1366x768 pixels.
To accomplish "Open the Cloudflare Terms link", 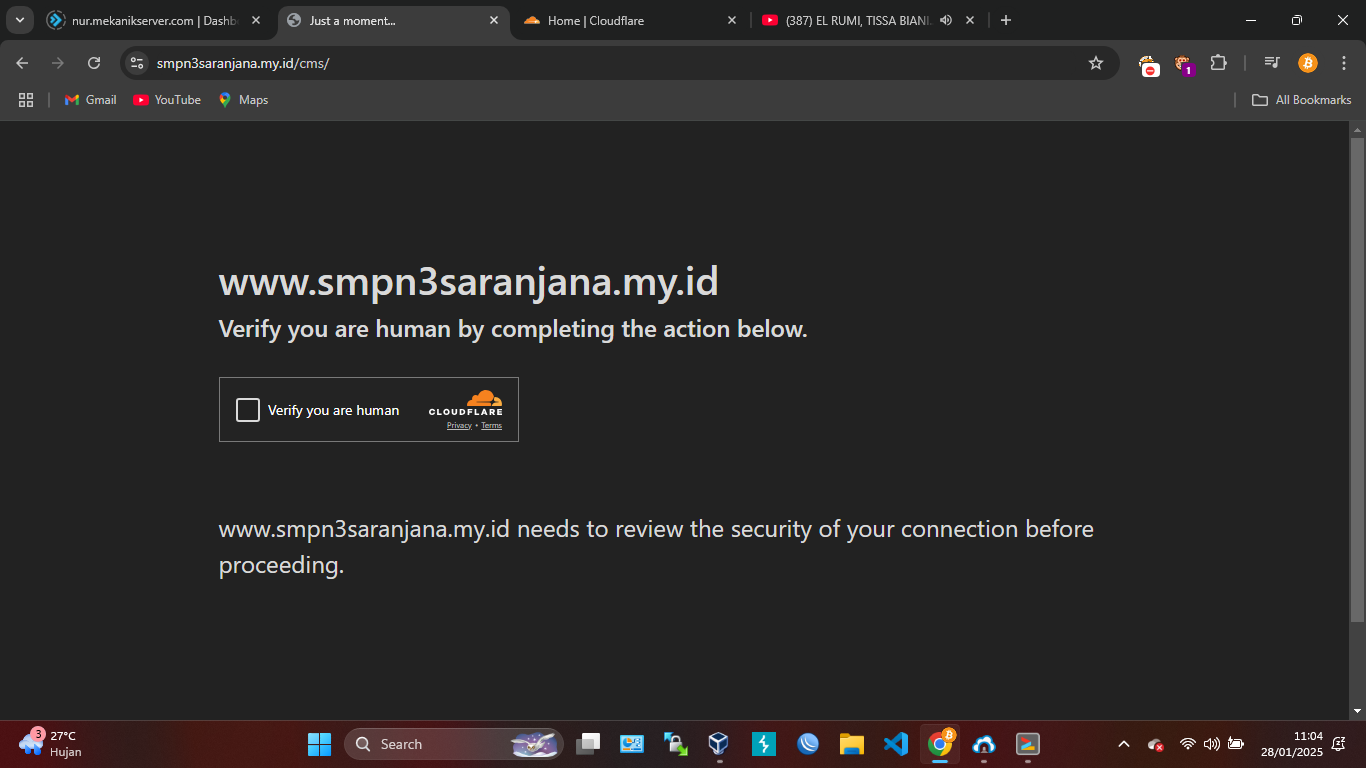I will (491, 426).
